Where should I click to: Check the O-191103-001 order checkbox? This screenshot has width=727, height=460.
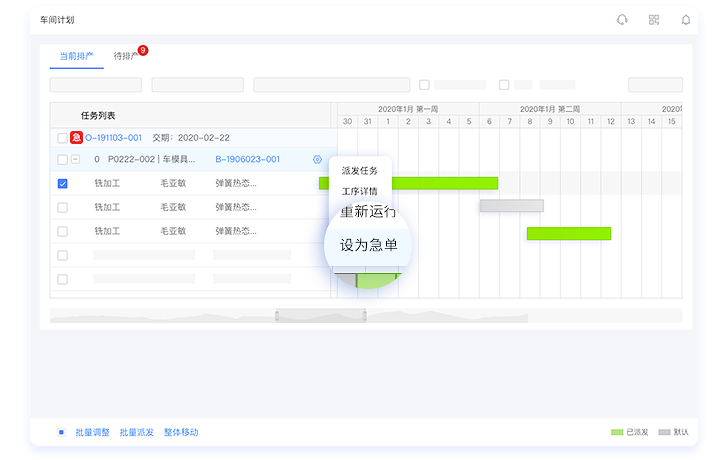[63, 138]
